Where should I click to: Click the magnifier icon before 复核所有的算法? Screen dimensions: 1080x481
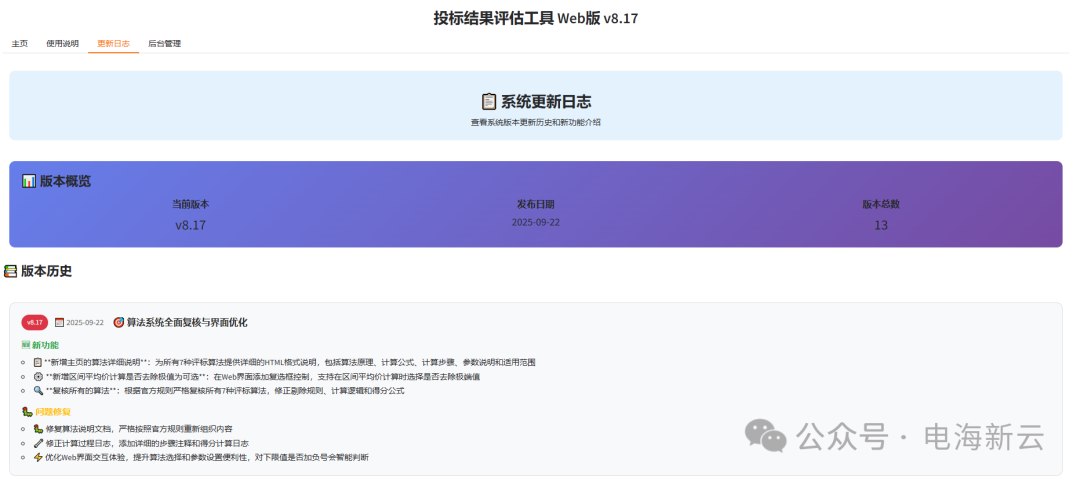(x=38, y=391)
